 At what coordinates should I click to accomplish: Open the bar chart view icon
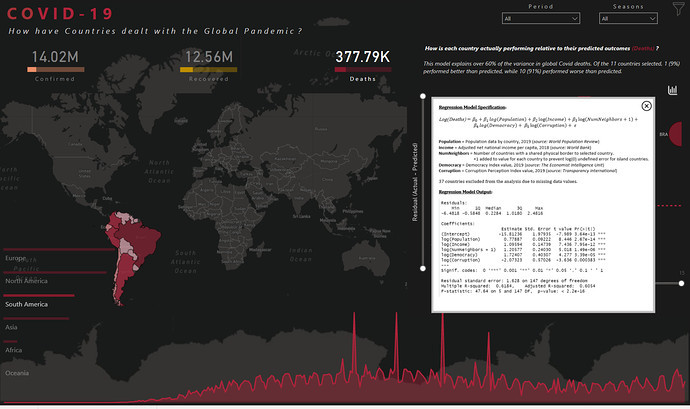tap(672, 90)
